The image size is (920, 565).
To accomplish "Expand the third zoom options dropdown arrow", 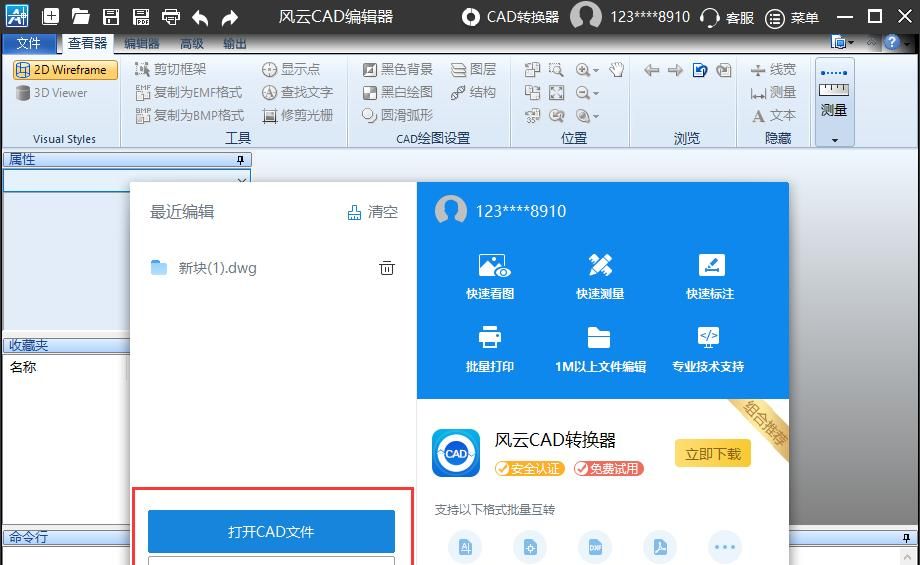I will pos(596,116).
